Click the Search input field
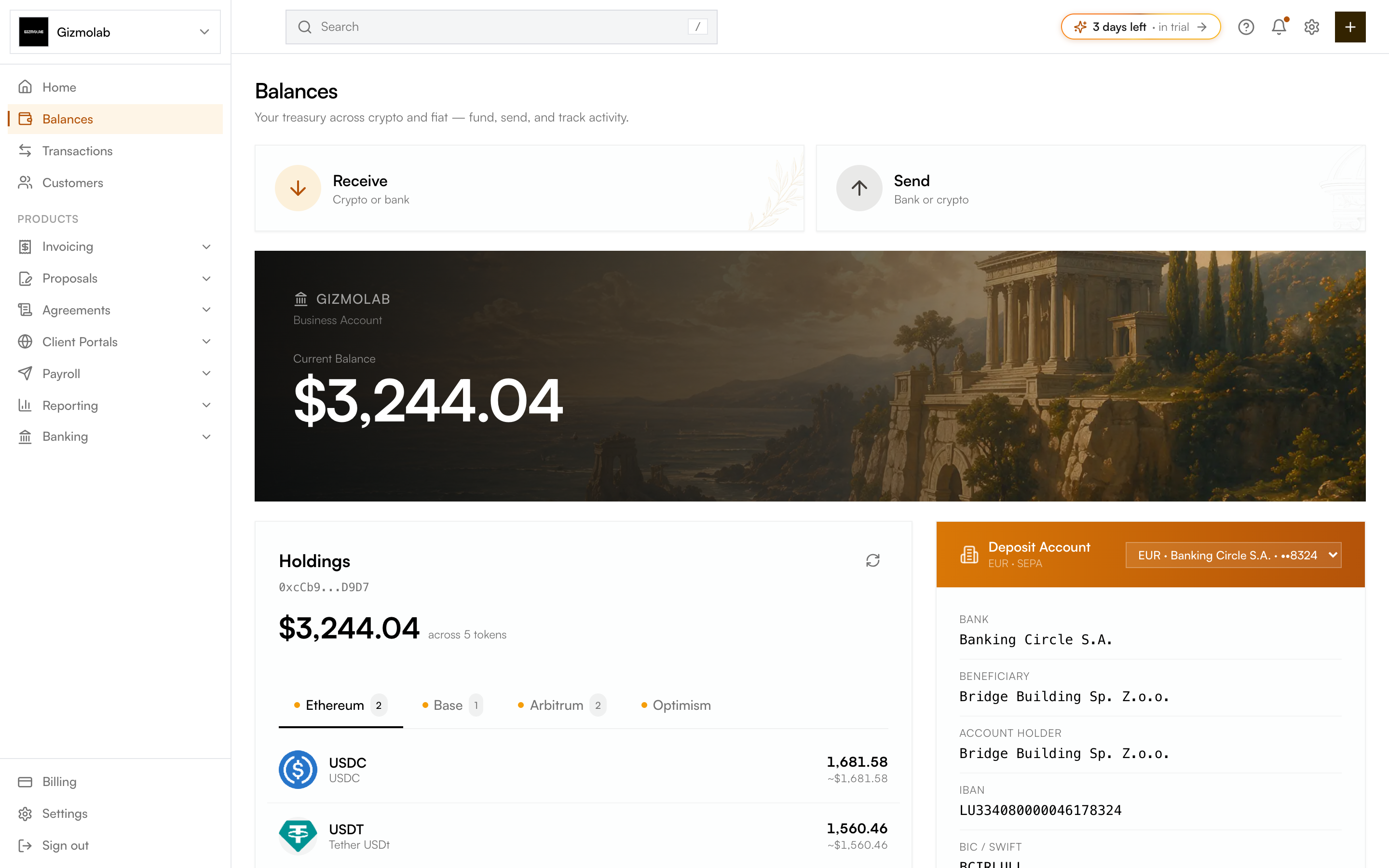1389x868 pixels. pyautogui.click(x=501, y=27)
